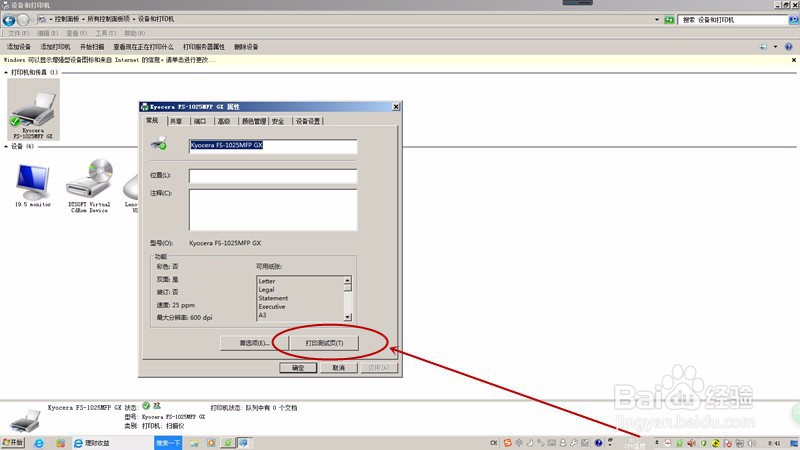Switch to the 安全 tab
The width and height of the screenshot is (800, 450).
point(278,121)
